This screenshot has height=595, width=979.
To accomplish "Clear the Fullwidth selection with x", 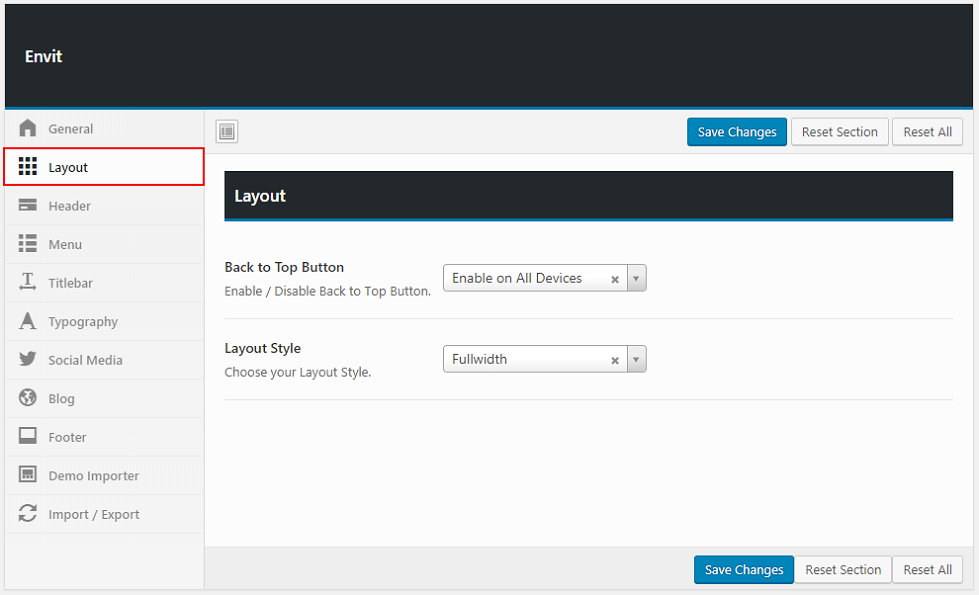I will [x=615, y=361].
